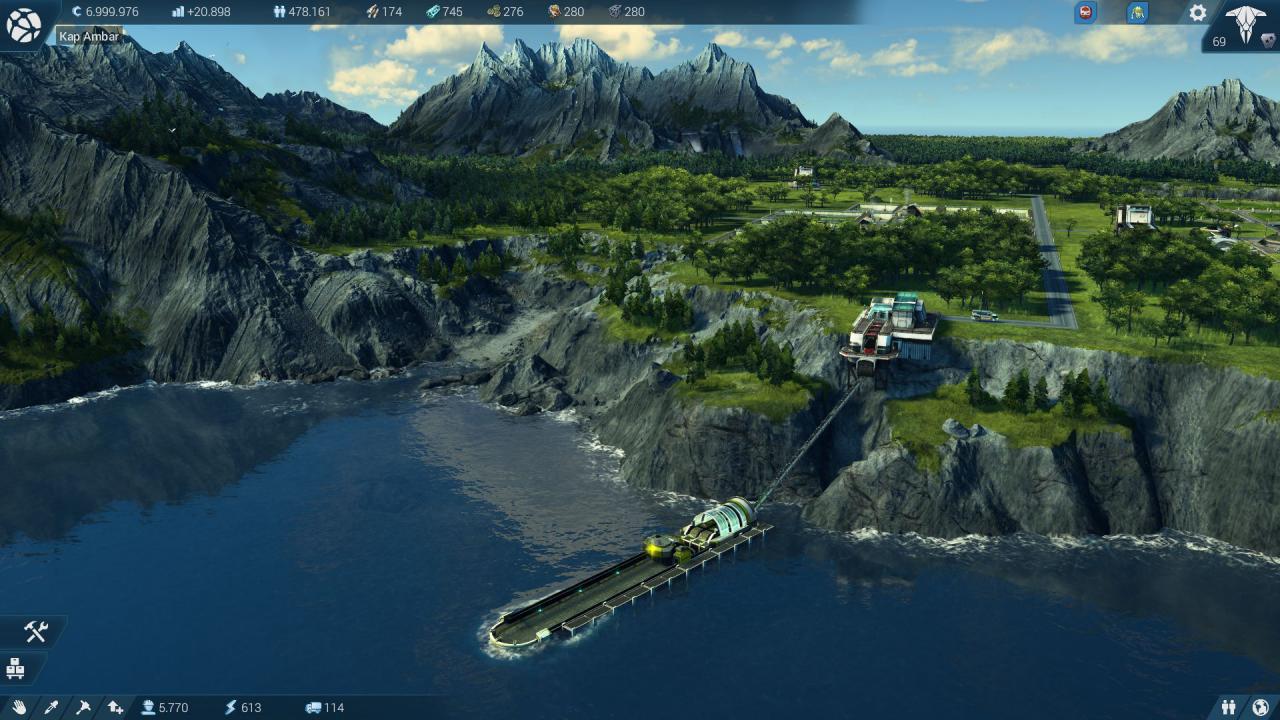The image size is (1280, 720).
Task: Open the income balance +20.898
Action: tap(208, 12)
